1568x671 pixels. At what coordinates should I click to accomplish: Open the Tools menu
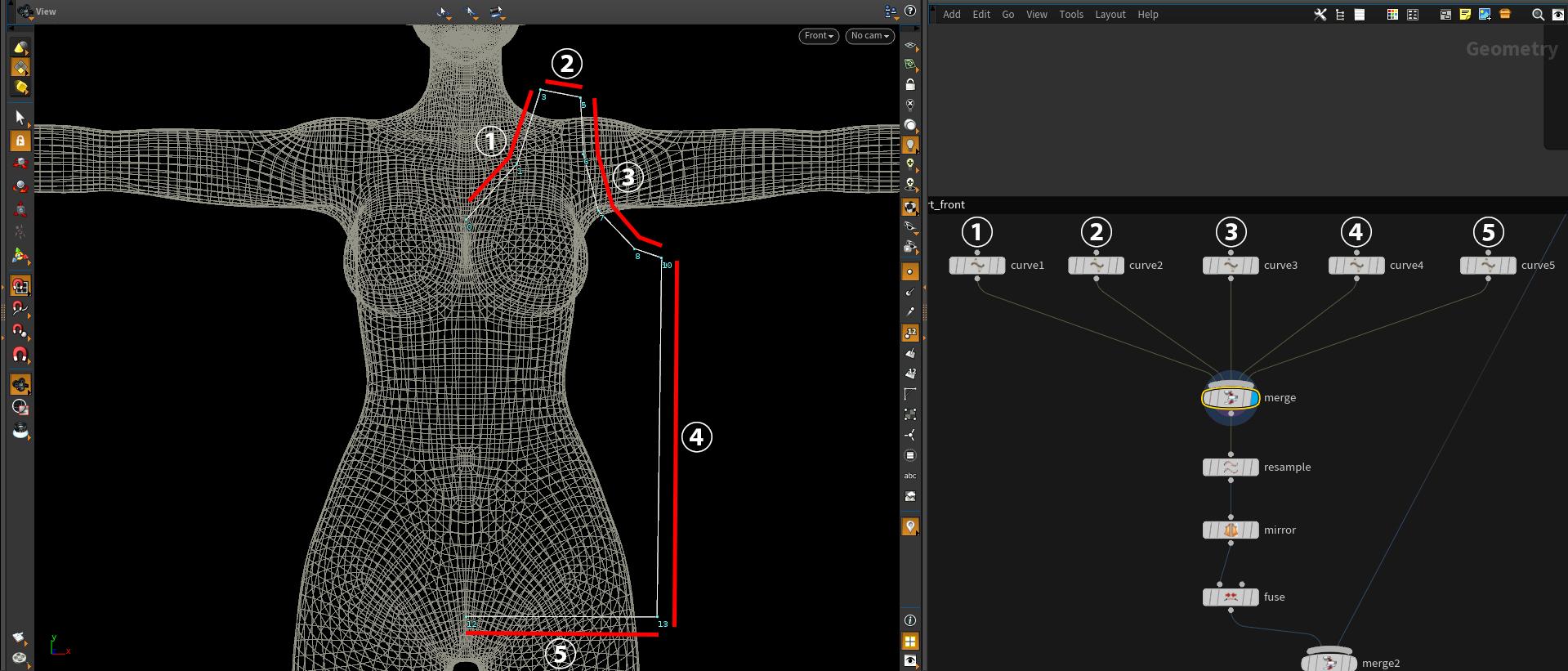(1071, 15)
